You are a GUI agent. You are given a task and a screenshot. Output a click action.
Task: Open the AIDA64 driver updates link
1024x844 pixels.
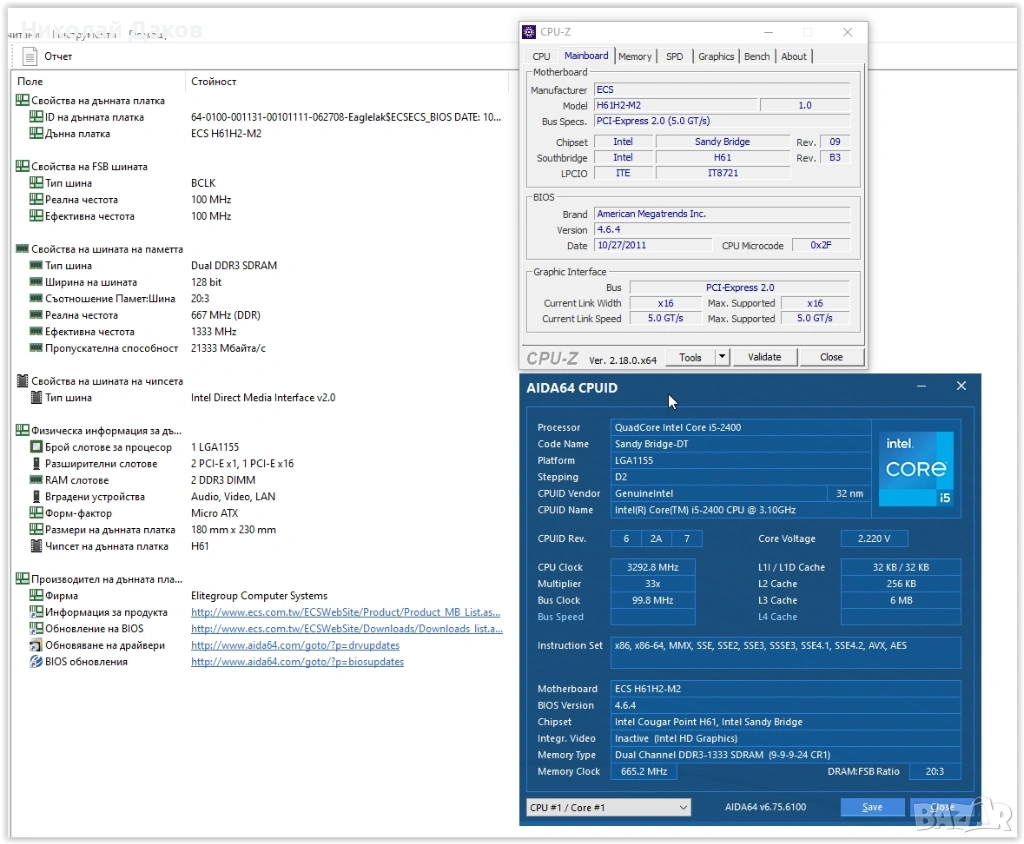295,645
